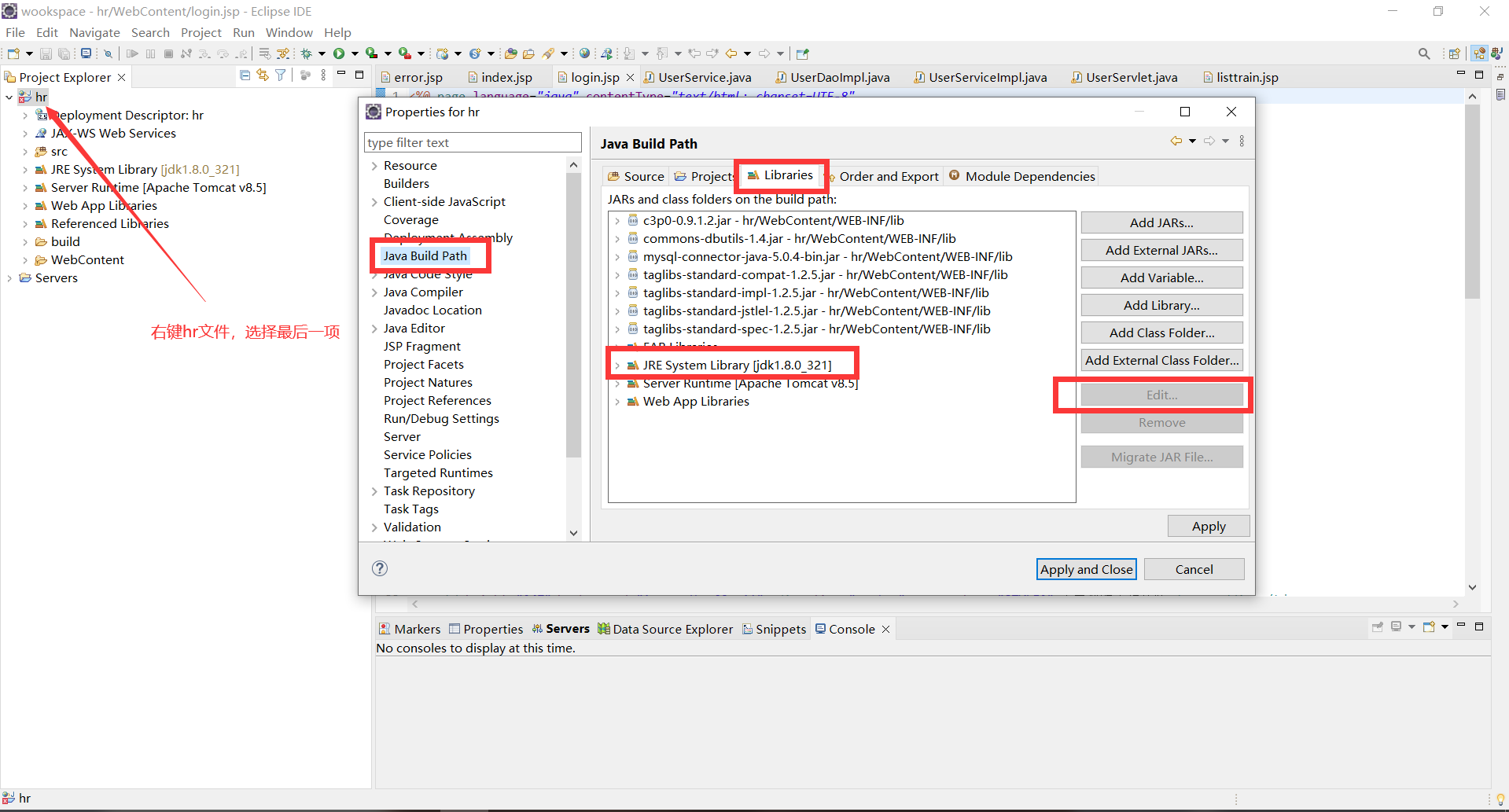
Task: Select Project Facets in properties tree
Action: (x=423, y=365)
